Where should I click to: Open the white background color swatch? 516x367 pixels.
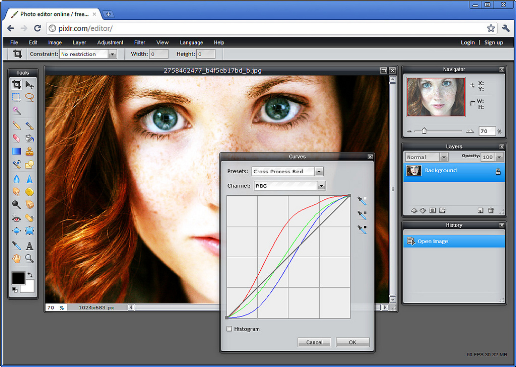29,288
